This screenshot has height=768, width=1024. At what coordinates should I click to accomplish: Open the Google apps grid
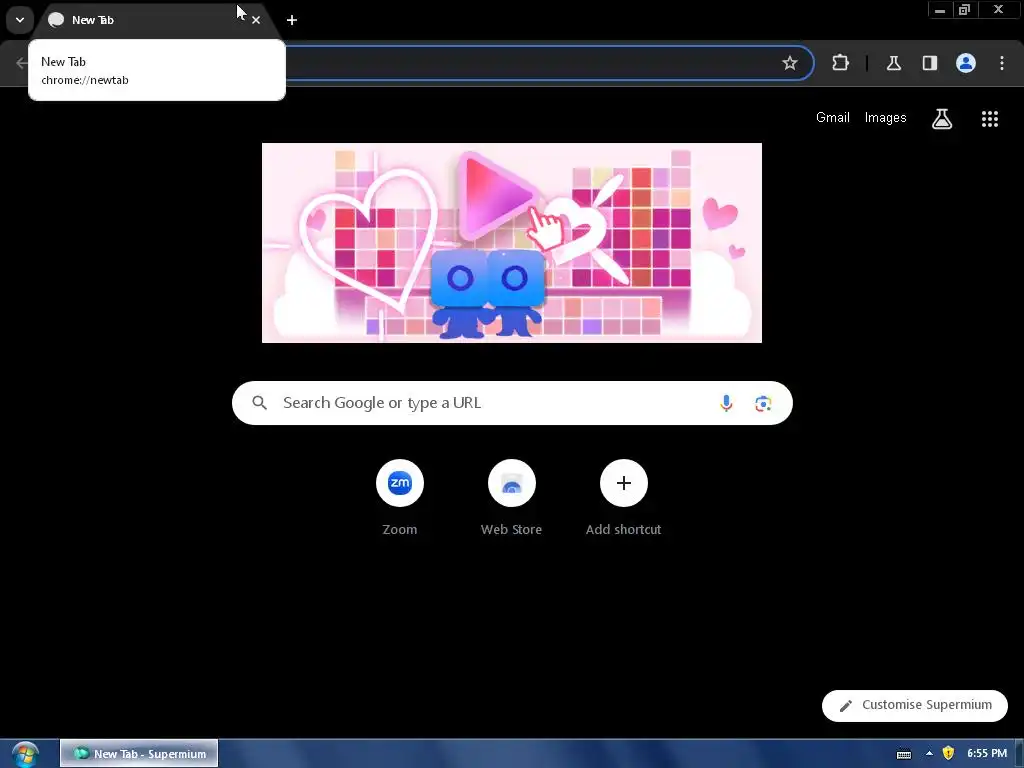coord(990,119)
